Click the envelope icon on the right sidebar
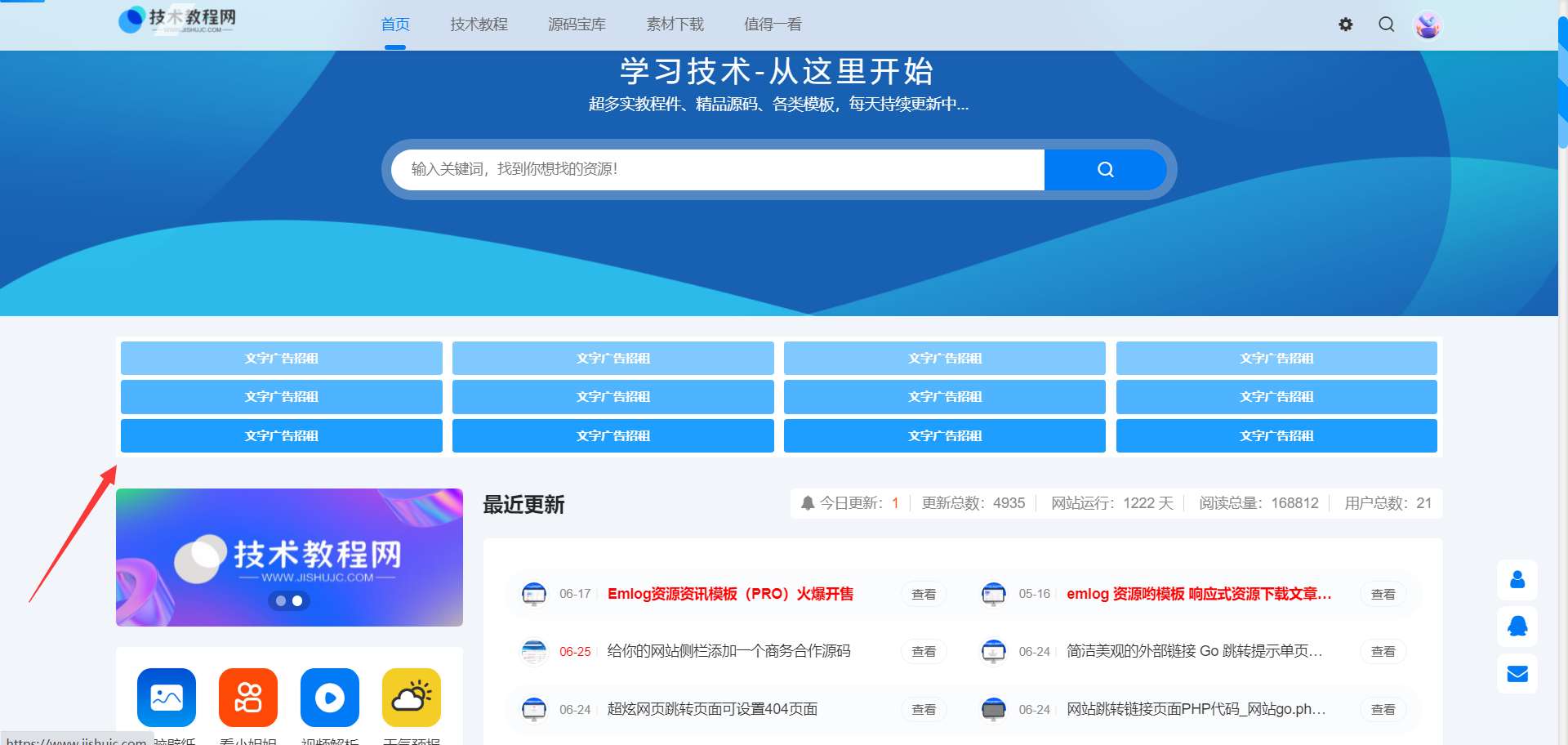This screenshot has width=1568, height=745. (1517, 673)
